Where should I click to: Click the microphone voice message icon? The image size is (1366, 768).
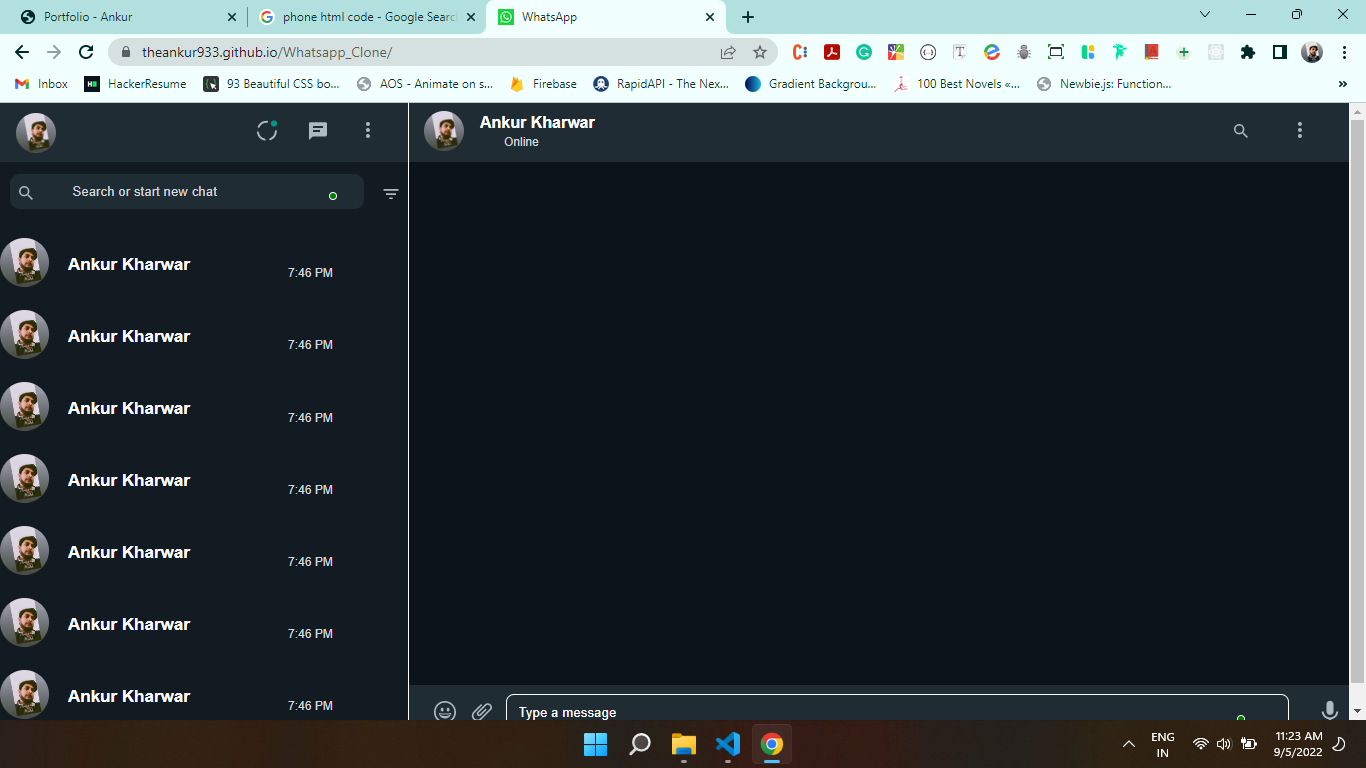(1329, 710)
